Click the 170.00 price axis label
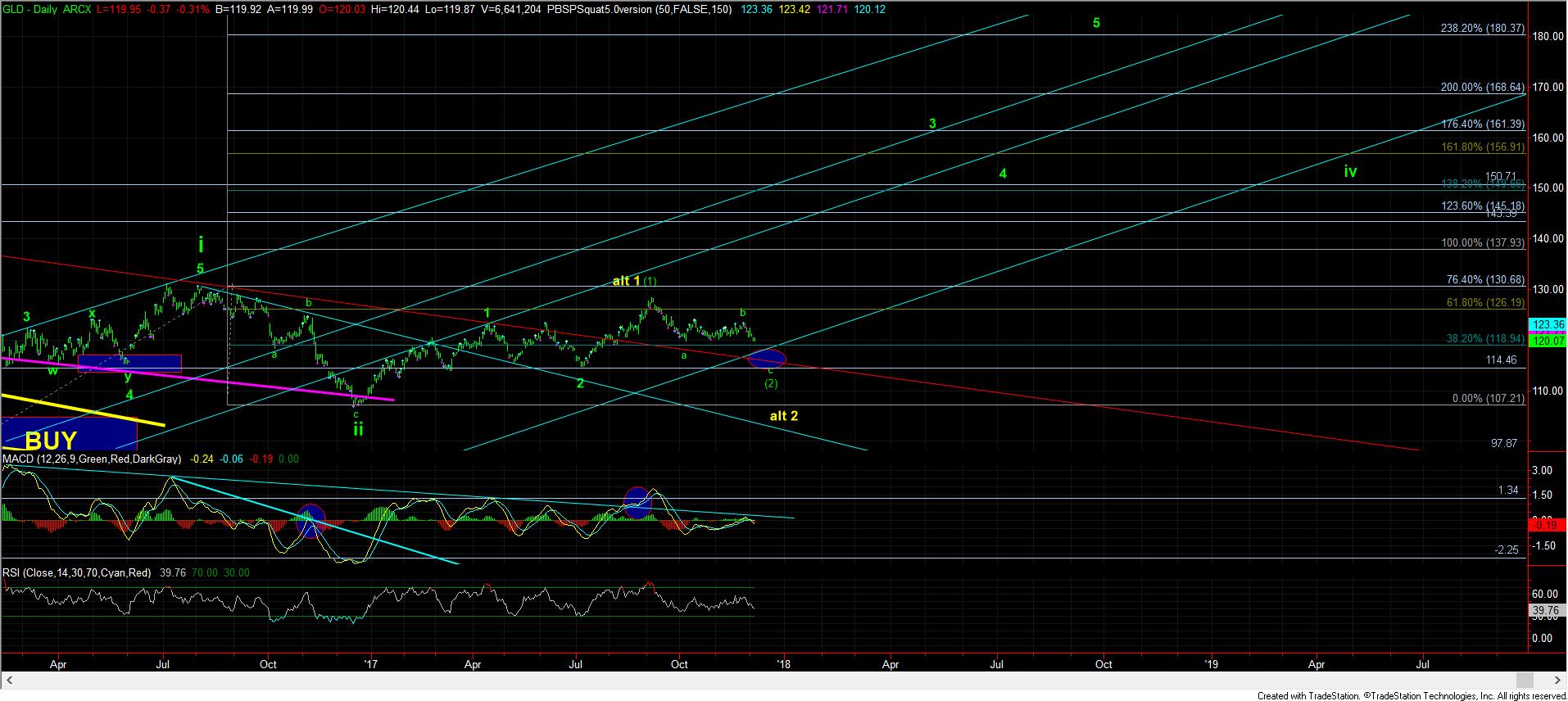Screen dimensions: 1568x701 pyautogui.click(x=1547, y=87)
